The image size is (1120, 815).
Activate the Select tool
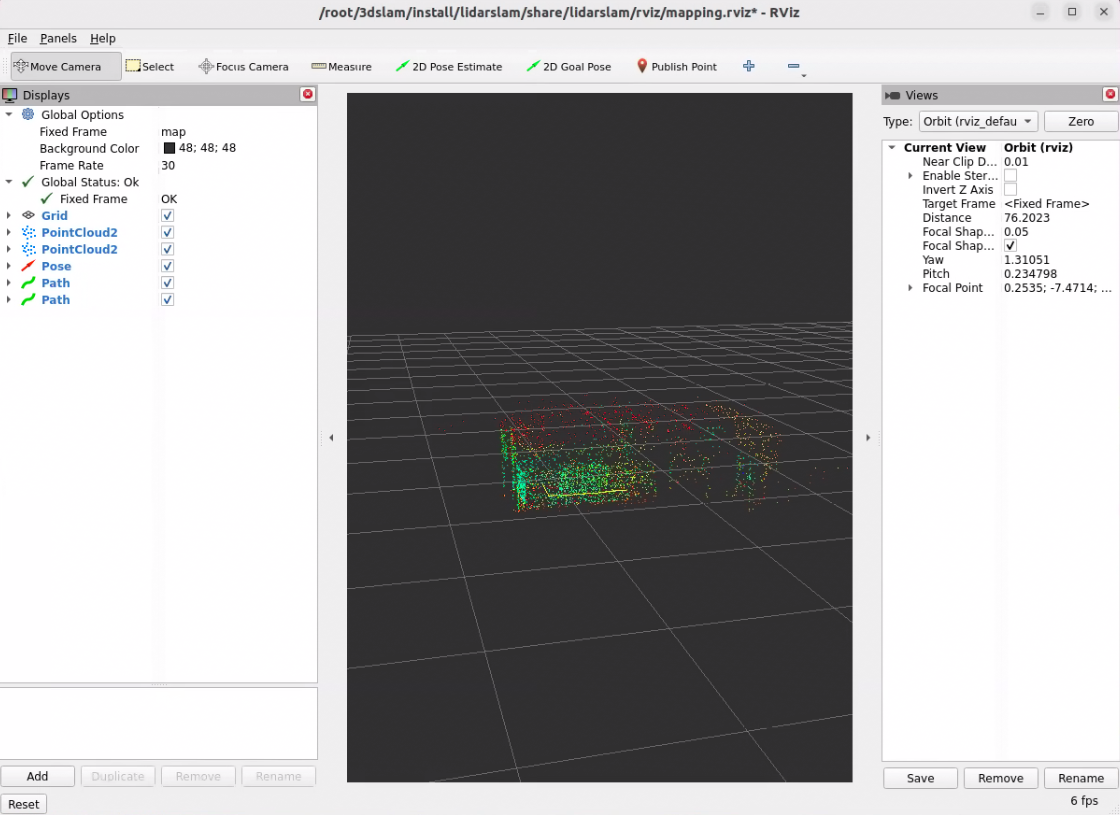pos(150,67)
